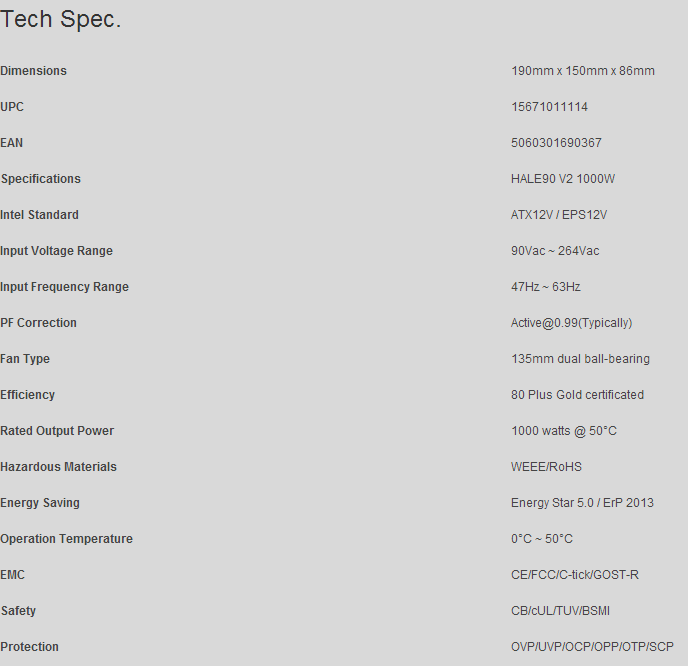
Task: Select the 190mm x 150mm x 86mm value
Action: 582,71
